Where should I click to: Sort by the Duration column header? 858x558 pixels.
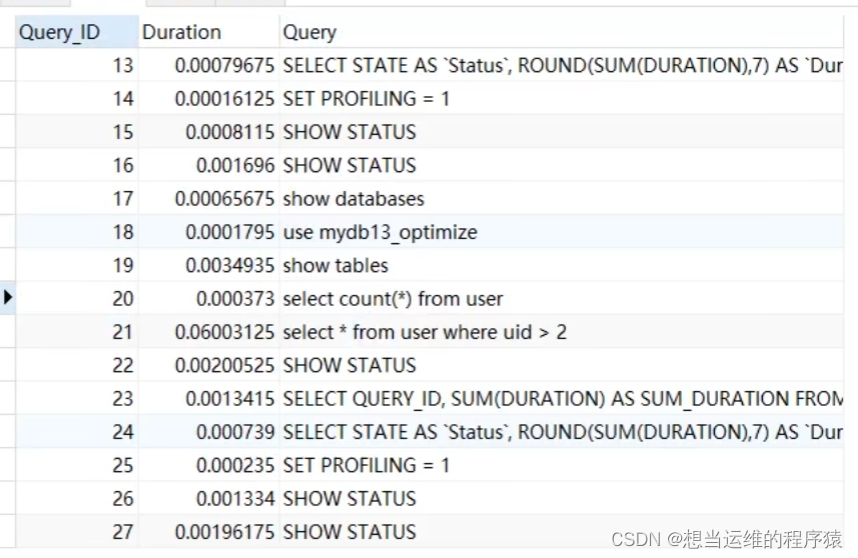(x=181, y=32)
